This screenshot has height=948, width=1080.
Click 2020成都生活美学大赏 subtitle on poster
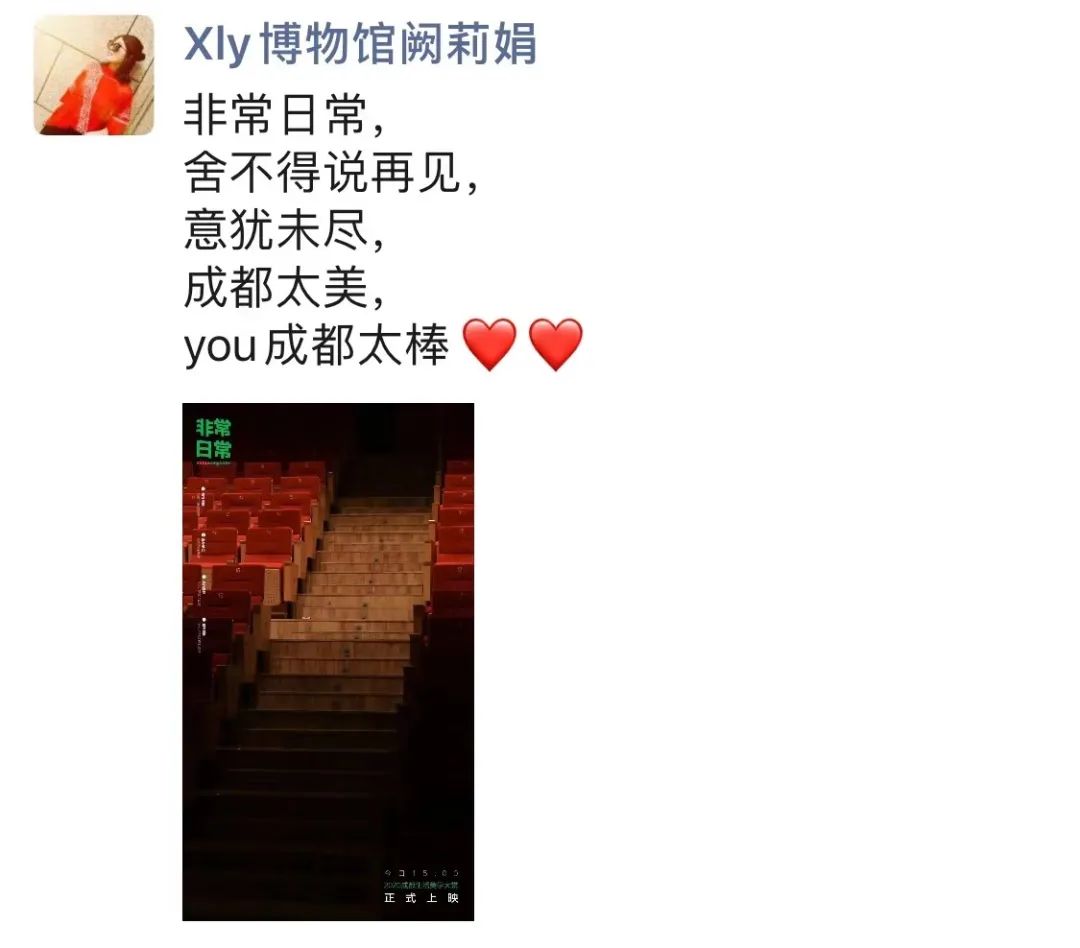coord(421,885)
